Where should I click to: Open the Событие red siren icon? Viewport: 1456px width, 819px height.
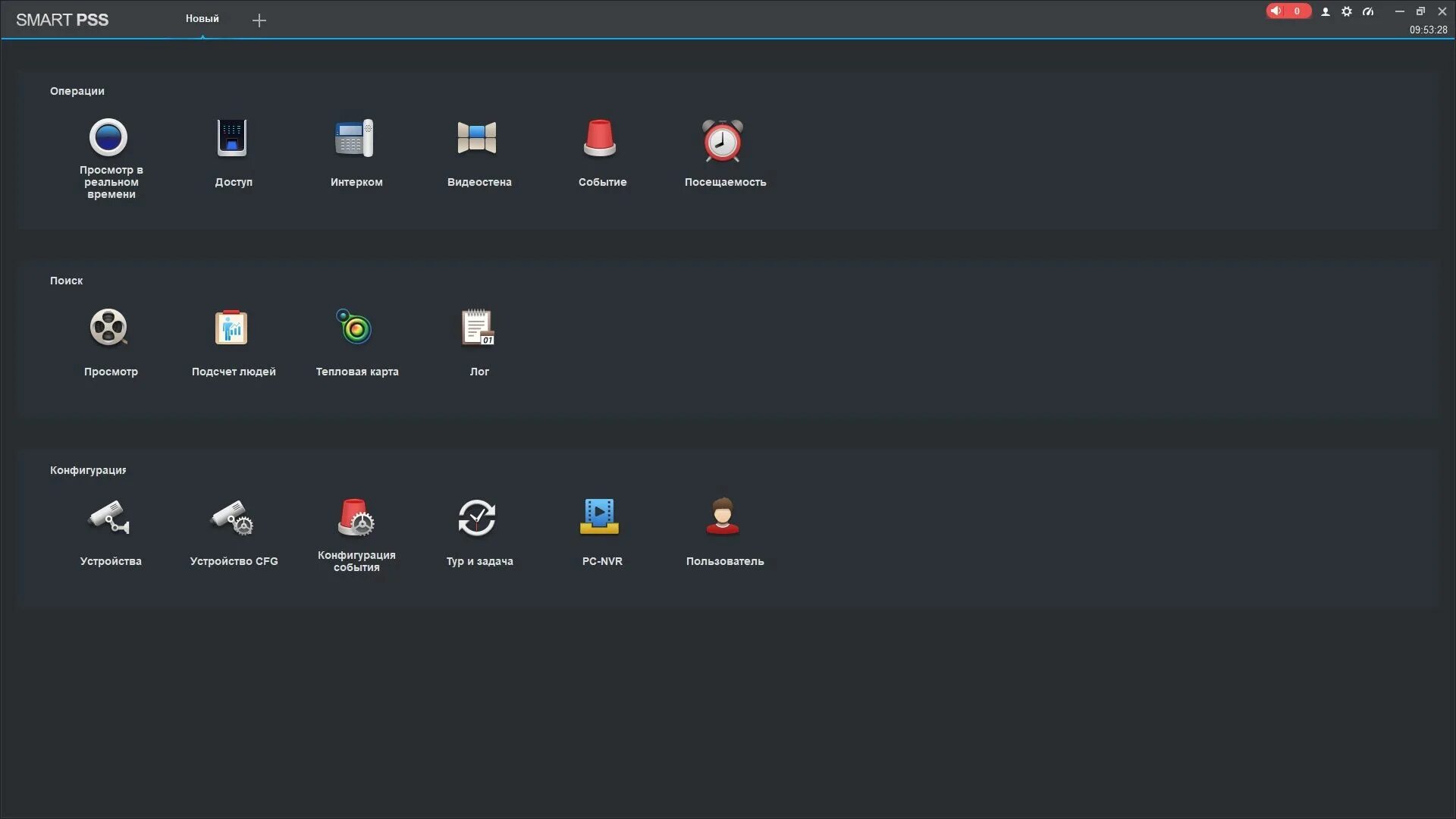click(601, 139)
